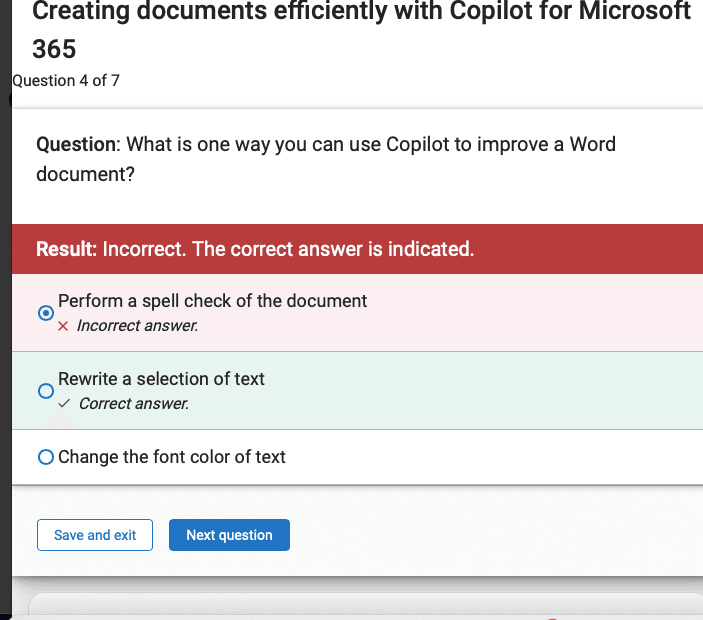Screen dimensions: 703x620
Task: Click the 'Rewrite a selection of text' option label
Action: 161,379
